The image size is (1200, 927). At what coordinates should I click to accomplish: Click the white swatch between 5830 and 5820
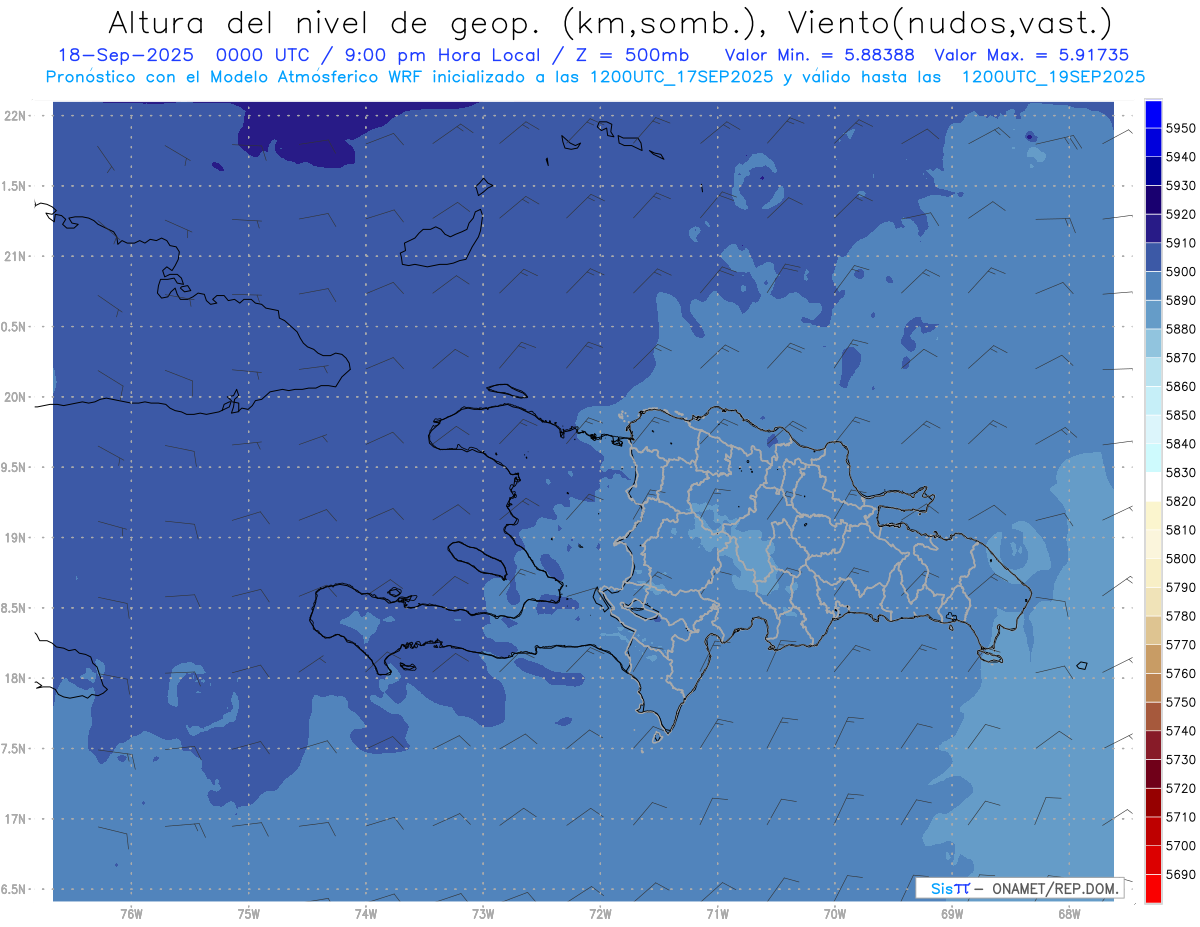click(x=1153, y=486)
